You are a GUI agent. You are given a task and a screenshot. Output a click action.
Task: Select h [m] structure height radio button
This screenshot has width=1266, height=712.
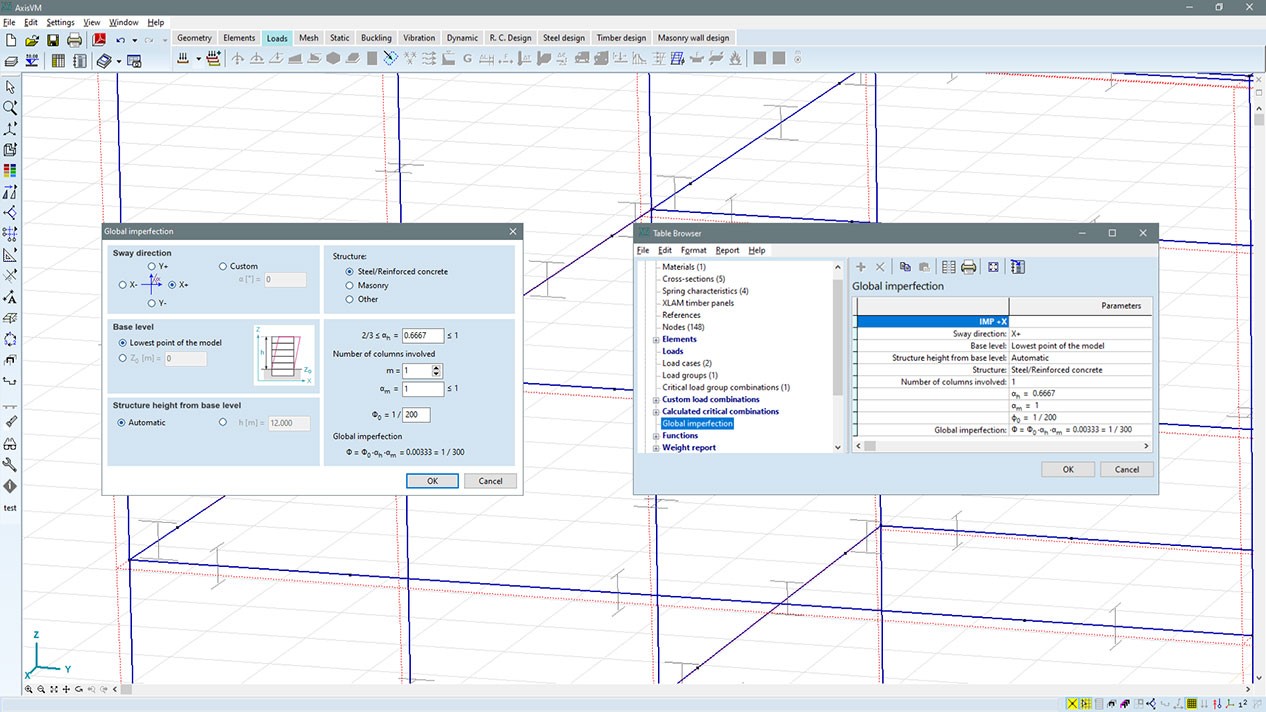tap(223, 423)
